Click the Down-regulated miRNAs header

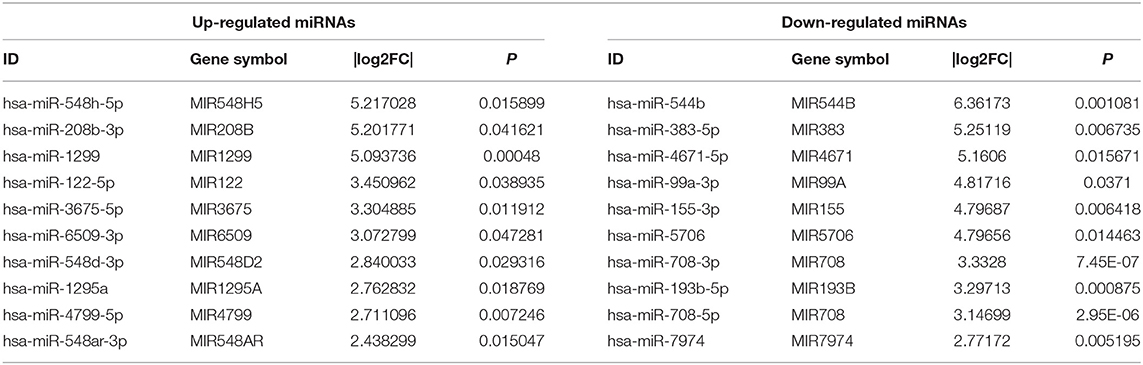tap(873, 23)
